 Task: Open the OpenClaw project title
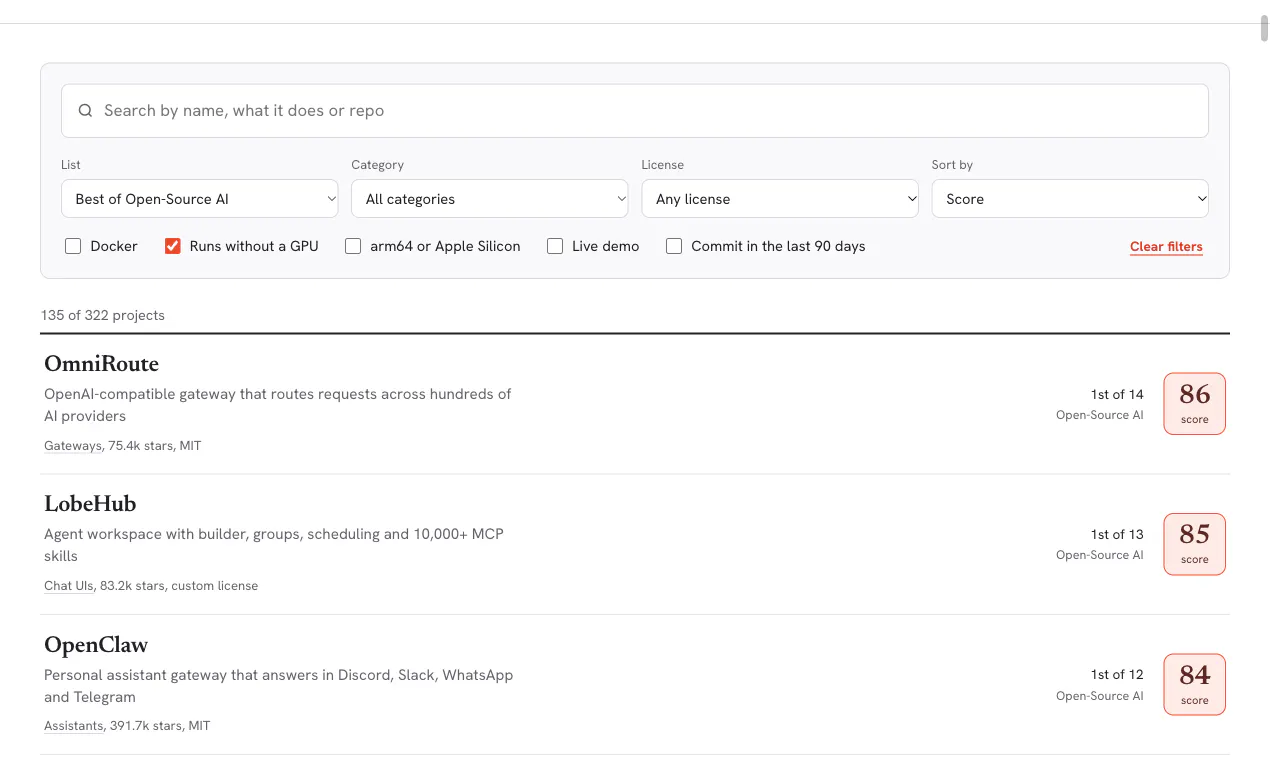(96, 645)
